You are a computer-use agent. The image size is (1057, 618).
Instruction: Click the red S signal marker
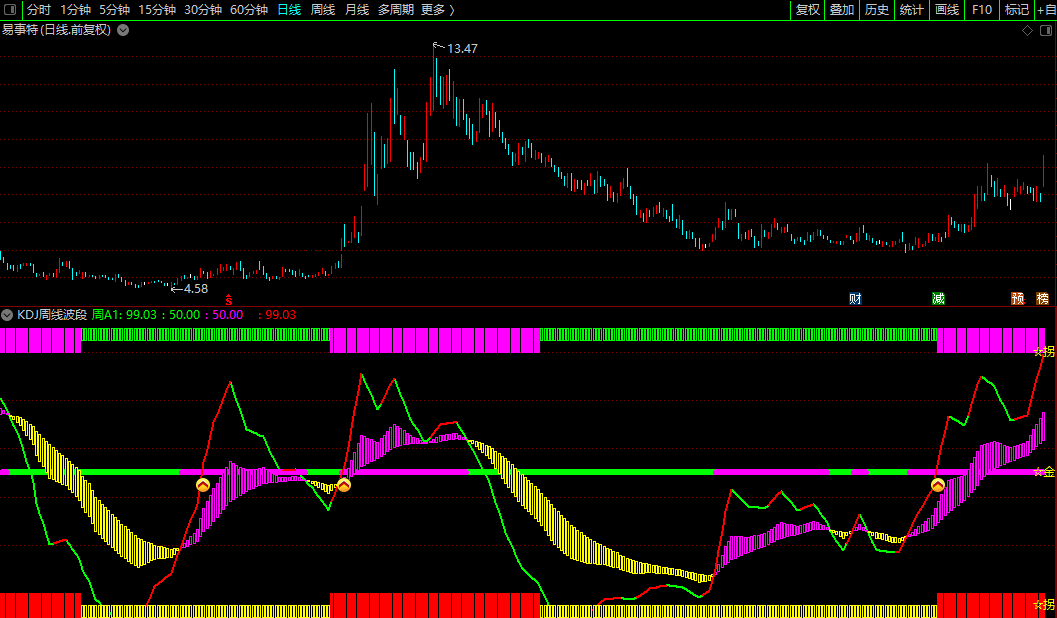point(229,300)
